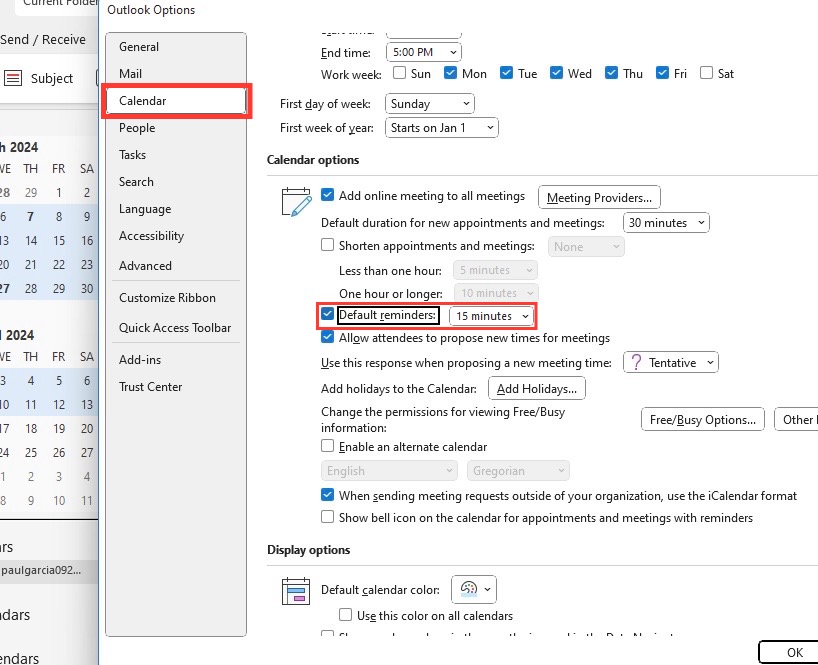Screen dimensions: 818x665
Task: Click the Subject arrangement icon in mail list
Action: pos(13,78)
